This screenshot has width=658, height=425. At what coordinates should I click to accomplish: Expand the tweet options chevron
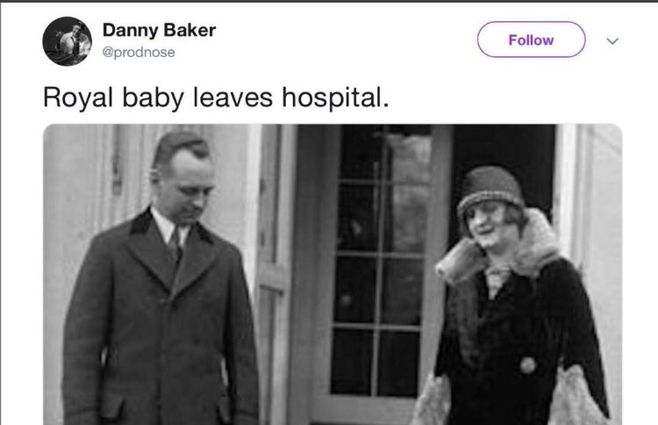(613, 41)
